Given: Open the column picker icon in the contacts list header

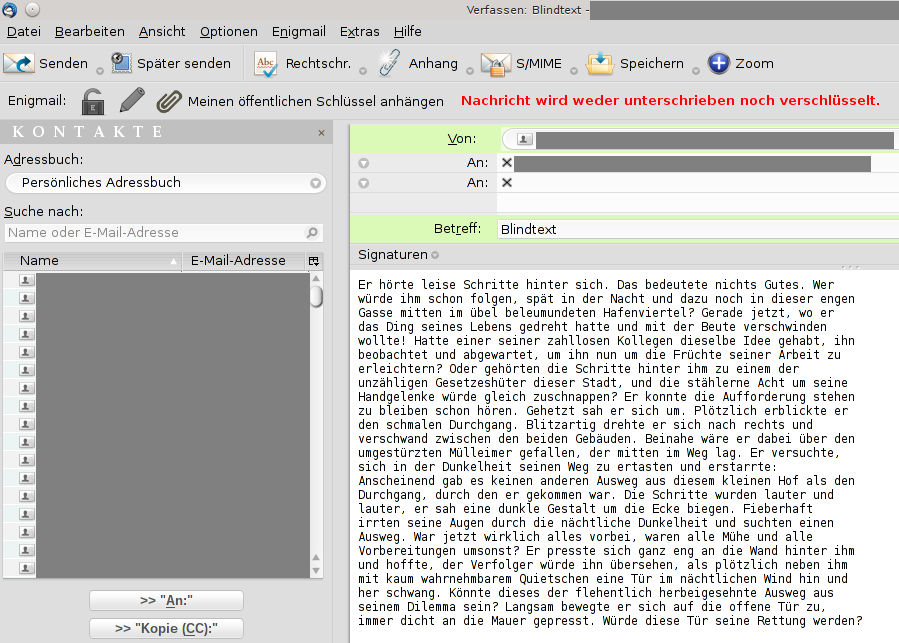Looking at the screenshot, I should pos(314,261).
